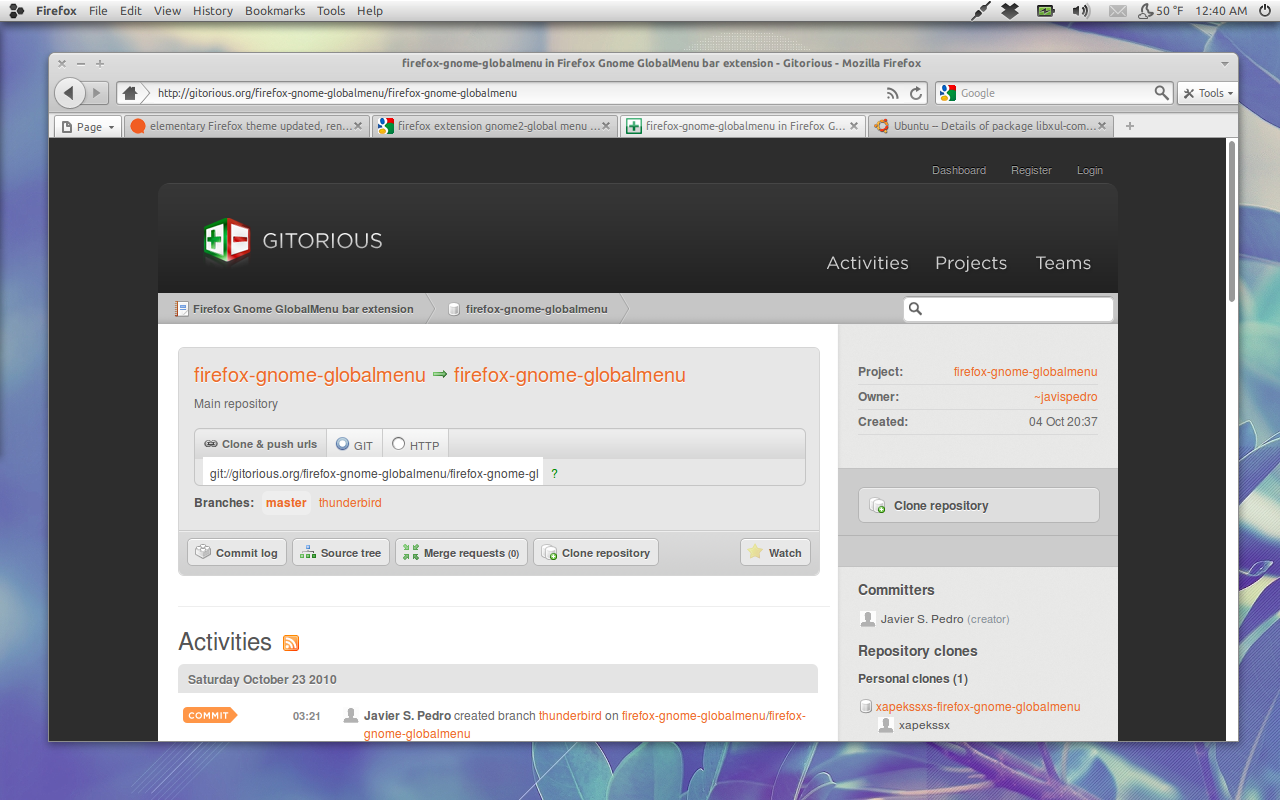Click the Dashboard link
The height and width of the screenshot is (800, 1280).
(x=959, y=170)
